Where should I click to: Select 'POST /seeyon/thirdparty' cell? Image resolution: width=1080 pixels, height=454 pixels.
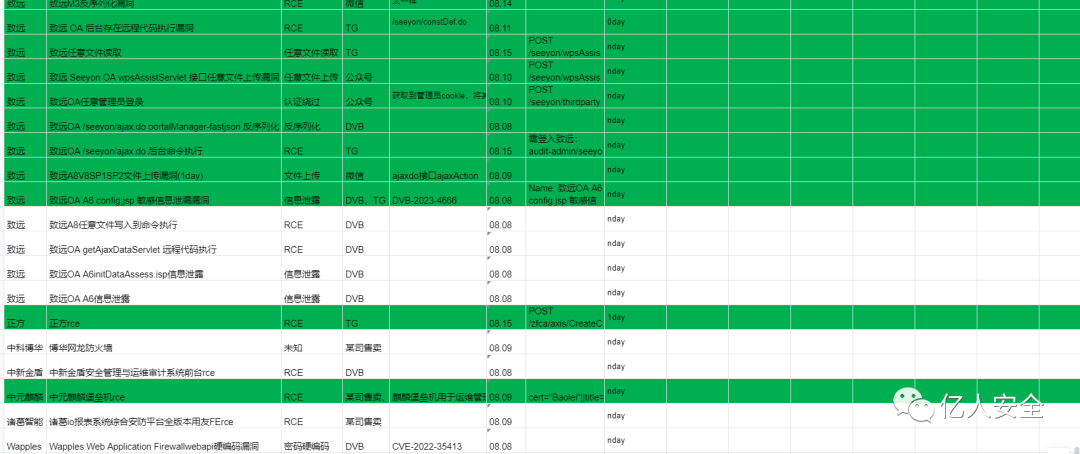point(565,96)
